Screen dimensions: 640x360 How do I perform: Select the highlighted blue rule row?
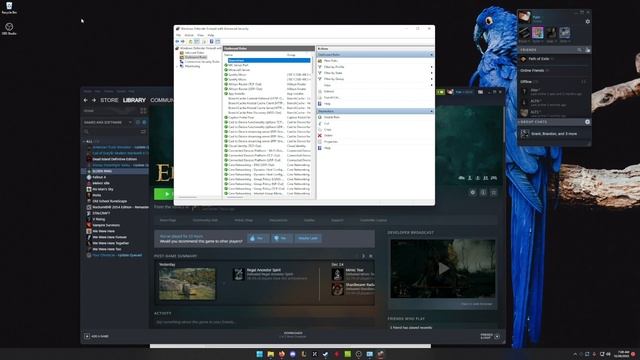(x=269, y=60)
